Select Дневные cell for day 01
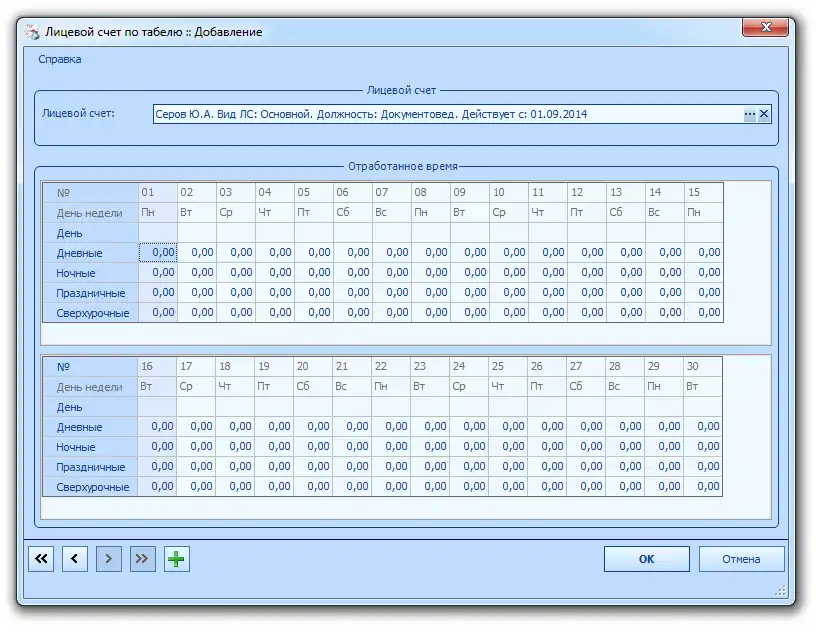The image size is (816, 632). click(158, 253)
